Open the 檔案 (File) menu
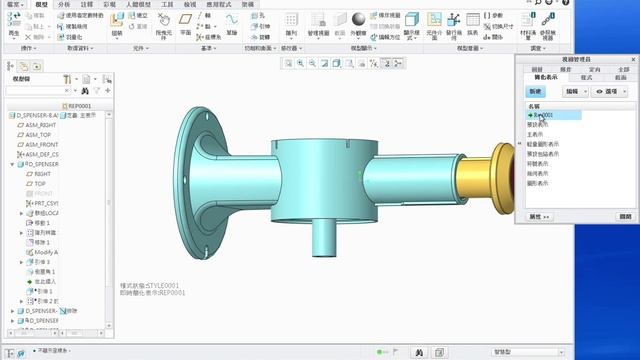 (16, 4)
